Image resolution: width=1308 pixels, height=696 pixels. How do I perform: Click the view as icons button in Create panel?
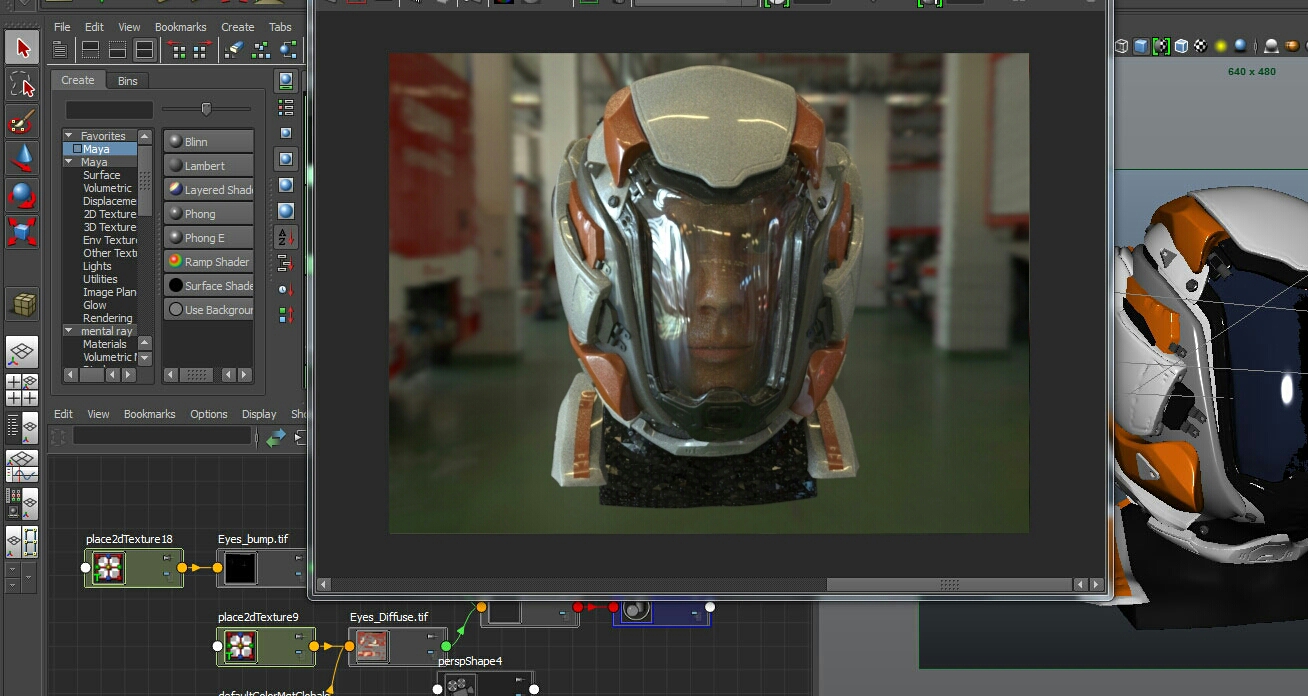pos(286,80)
